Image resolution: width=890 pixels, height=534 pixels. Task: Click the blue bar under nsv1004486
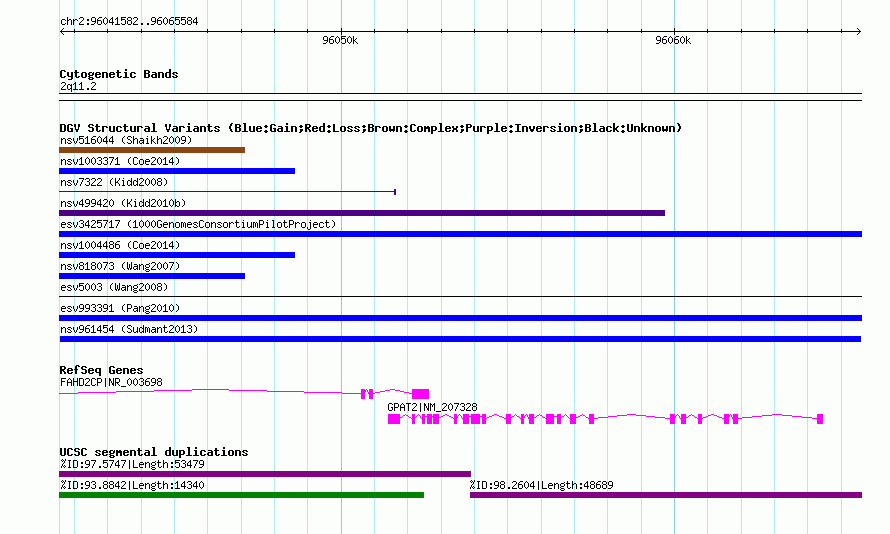pyautogui.click(x=177, y=255)
